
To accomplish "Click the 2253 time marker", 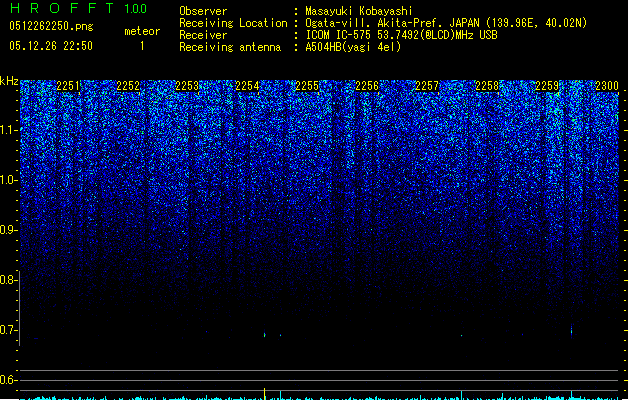I will pos(187,86).
